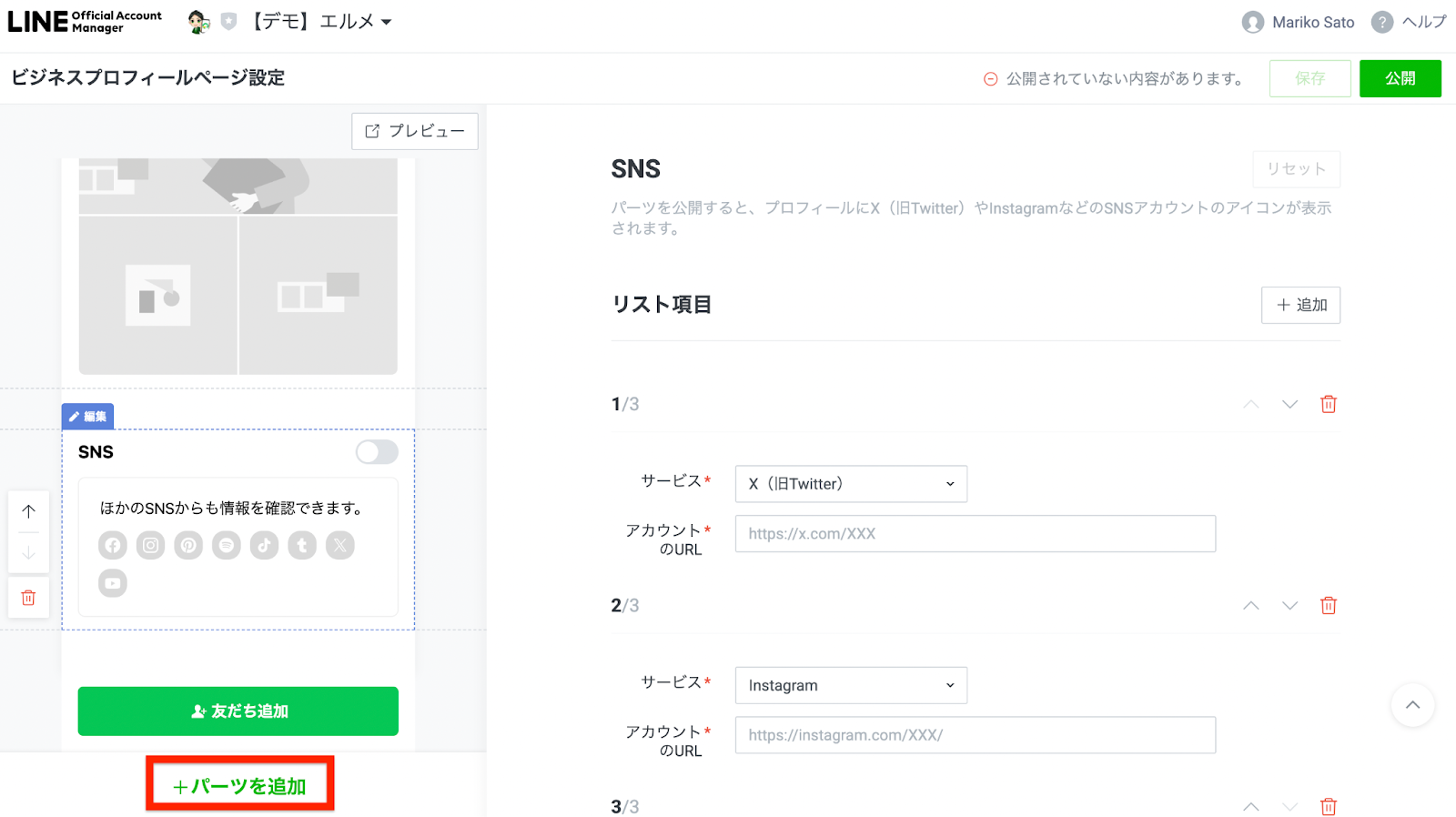1456x817 pixels.
Task: Move SNS part up in preview
Action: [29, 511]
